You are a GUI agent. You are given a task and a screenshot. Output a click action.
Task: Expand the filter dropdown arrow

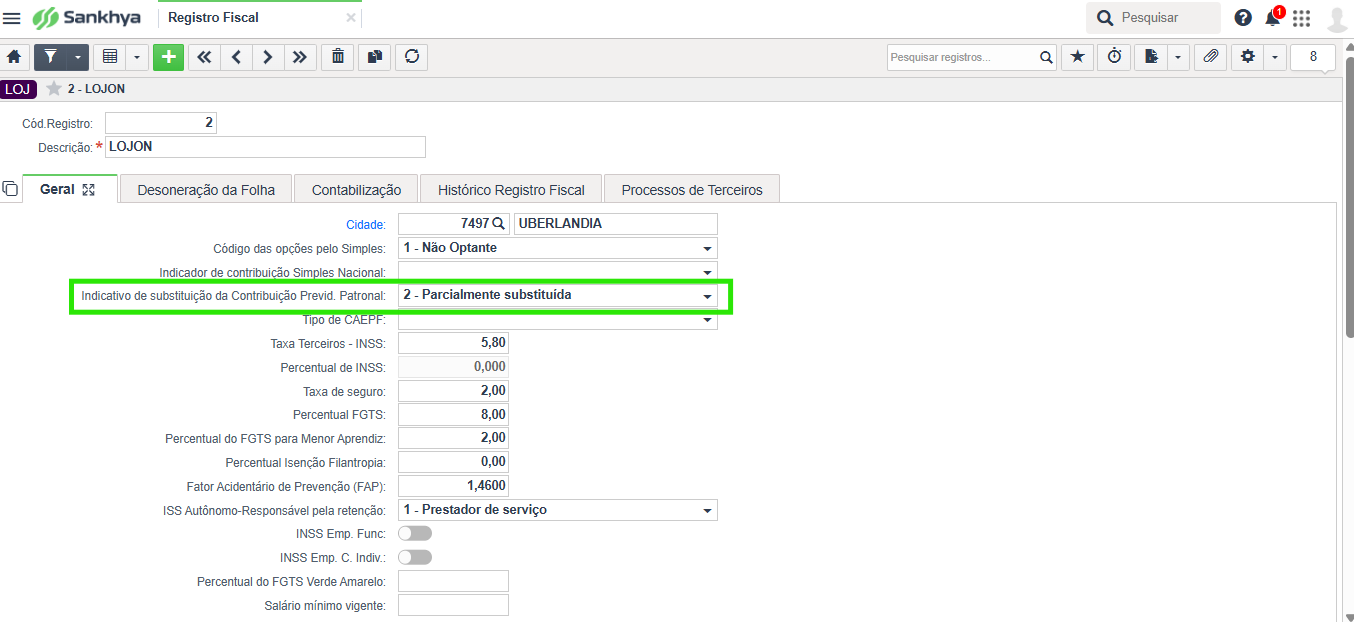pyautogui.click(x=78, y=57)
